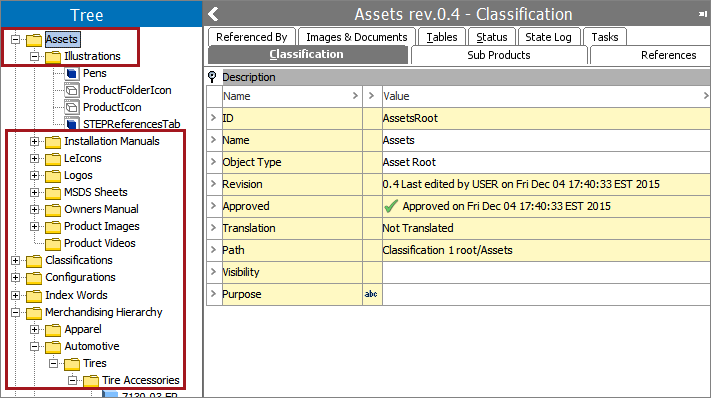Select the Configurations tree label
Screen dimensions: 711x398
click(x=80, y=277)
